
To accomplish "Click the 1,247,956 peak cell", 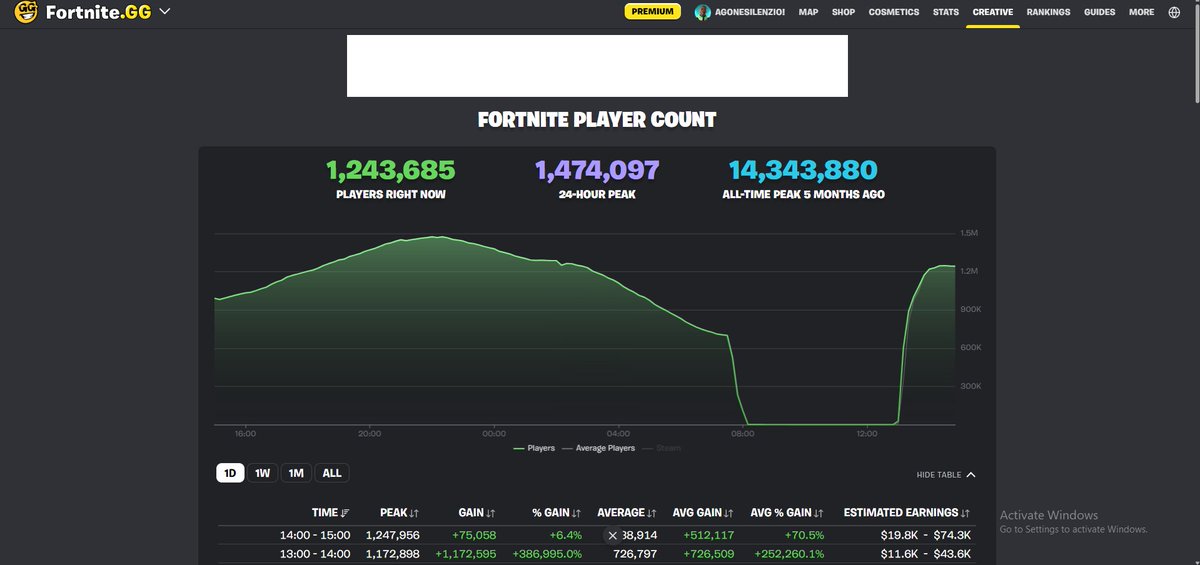I will point(393,535).
